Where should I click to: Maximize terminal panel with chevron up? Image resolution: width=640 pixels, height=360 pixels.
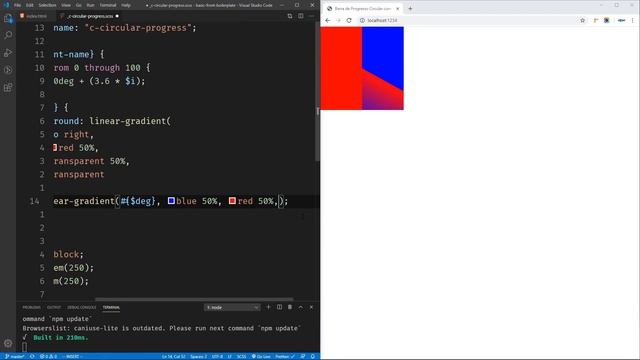tap(301, 307)
